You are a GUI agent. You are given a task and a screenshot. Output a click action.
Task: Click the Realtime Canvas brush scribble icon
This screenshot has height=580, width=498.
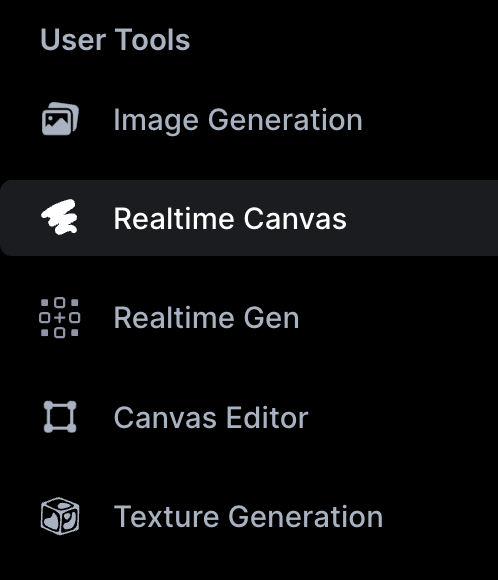pos(60,218)
